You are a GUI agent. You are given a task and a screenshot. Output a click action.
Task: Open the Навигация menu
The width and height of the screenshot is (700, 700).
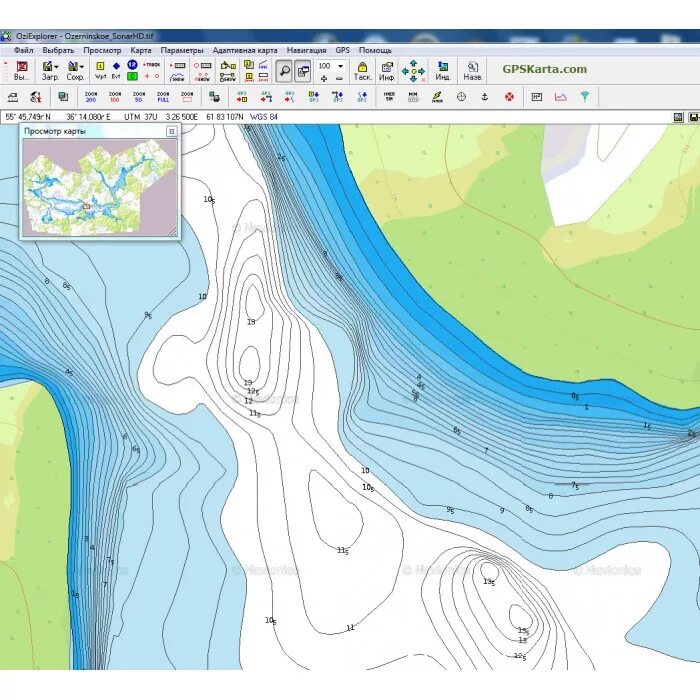pos(306,50)
